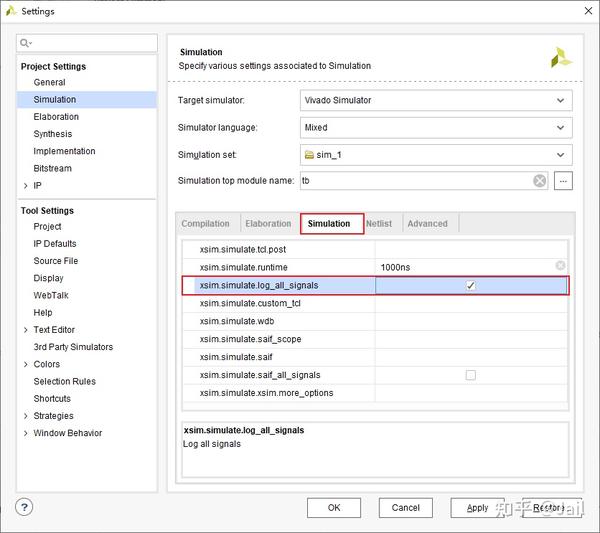600x533 pixels.
Task: Select the xsim.simulate.tcl.post row
Action: tap(375, 249)
